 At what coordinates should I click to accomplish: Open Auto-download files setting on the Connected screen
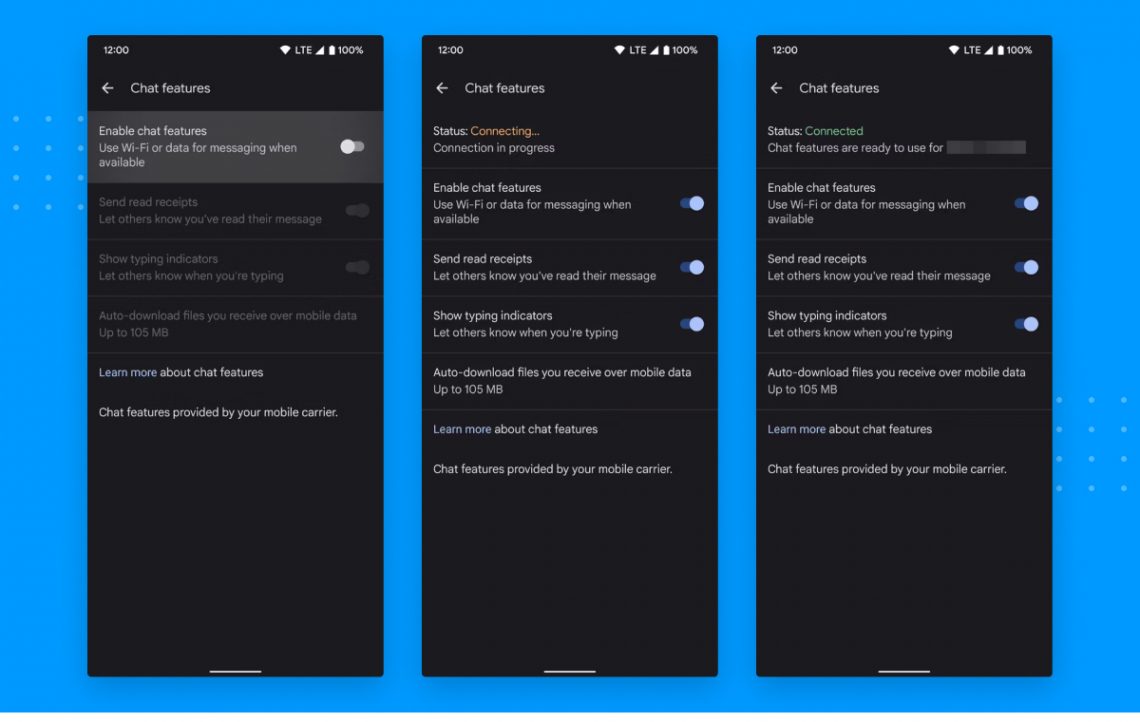pos(904,380)
